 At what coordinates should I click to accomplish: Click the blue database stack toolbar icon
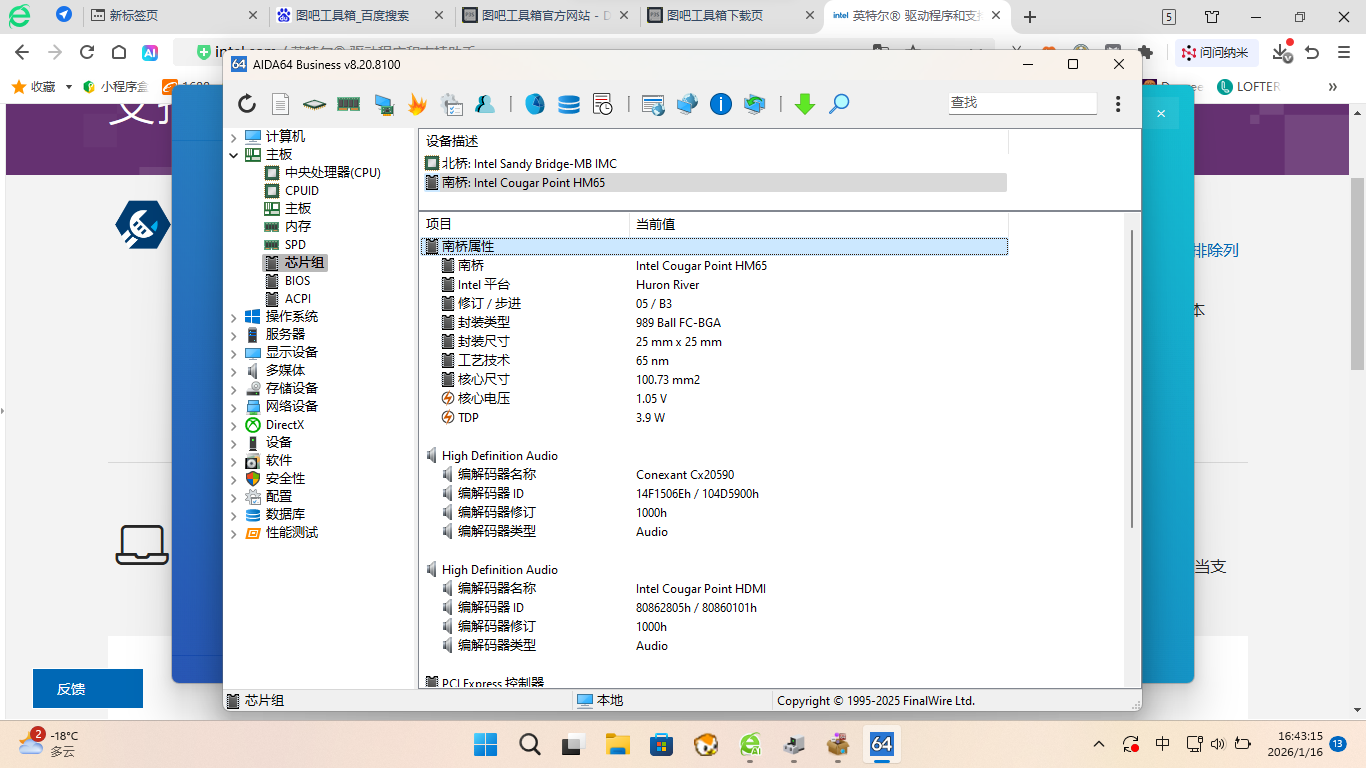tap(569, 104)
